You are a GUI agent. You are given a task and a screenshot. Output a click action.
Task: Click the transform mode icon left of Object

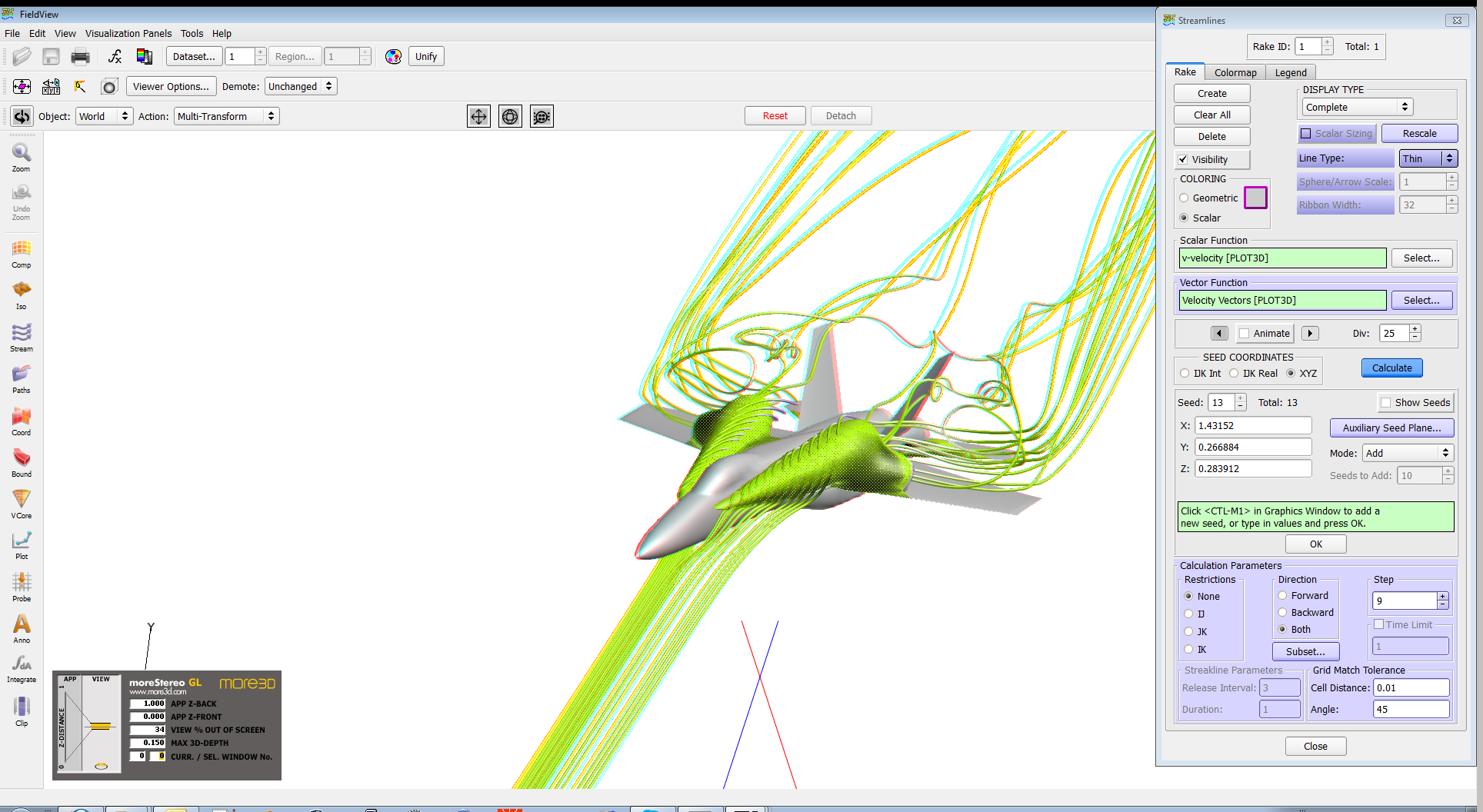tap(22, 116)
